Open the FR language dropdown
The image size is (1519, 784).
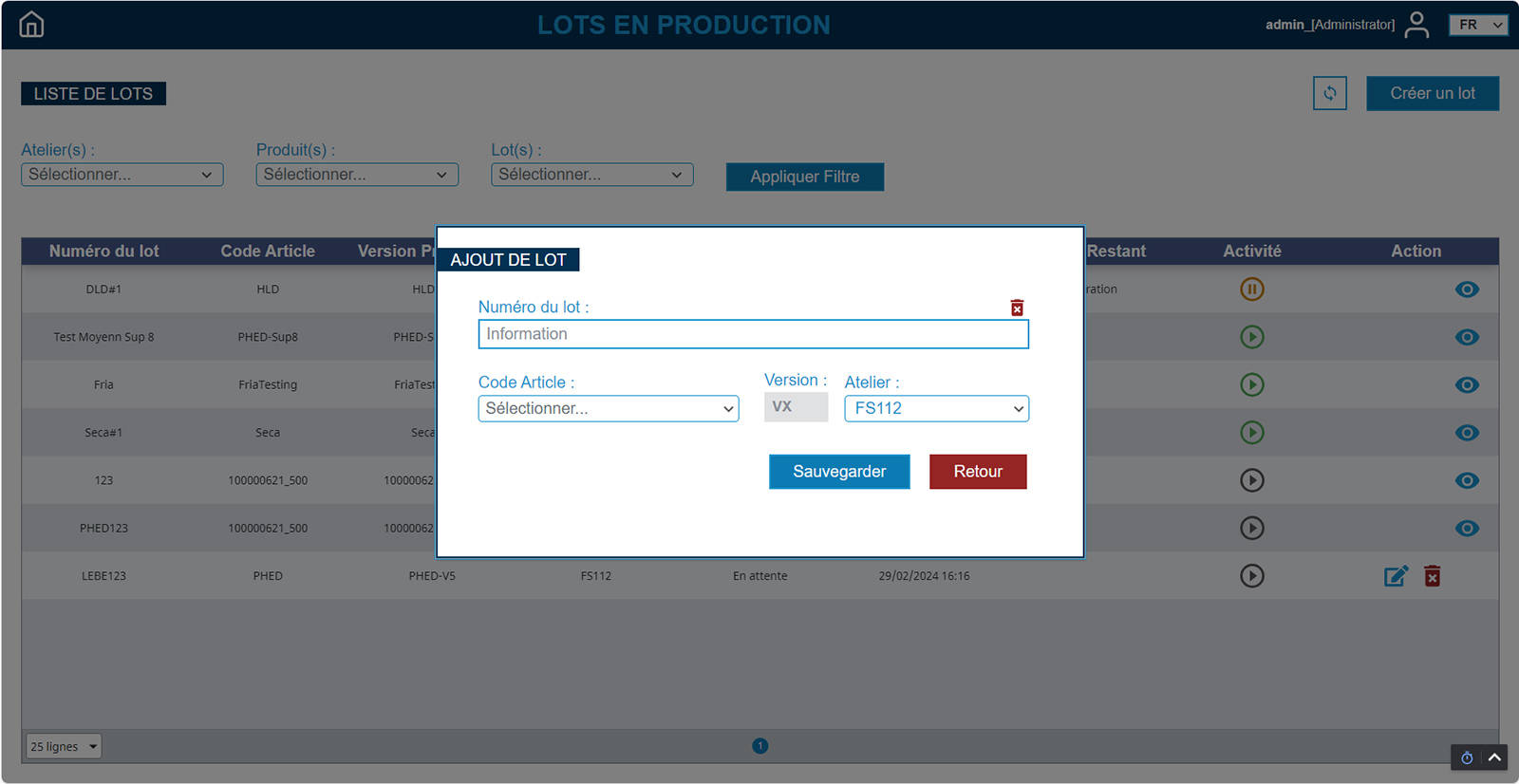coord(1478,25)
